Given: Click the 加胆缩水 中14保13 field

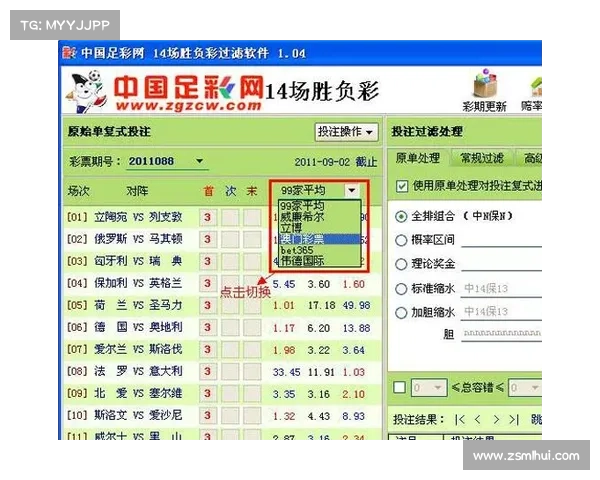Looking at the screenshot, I should (501, 312).
